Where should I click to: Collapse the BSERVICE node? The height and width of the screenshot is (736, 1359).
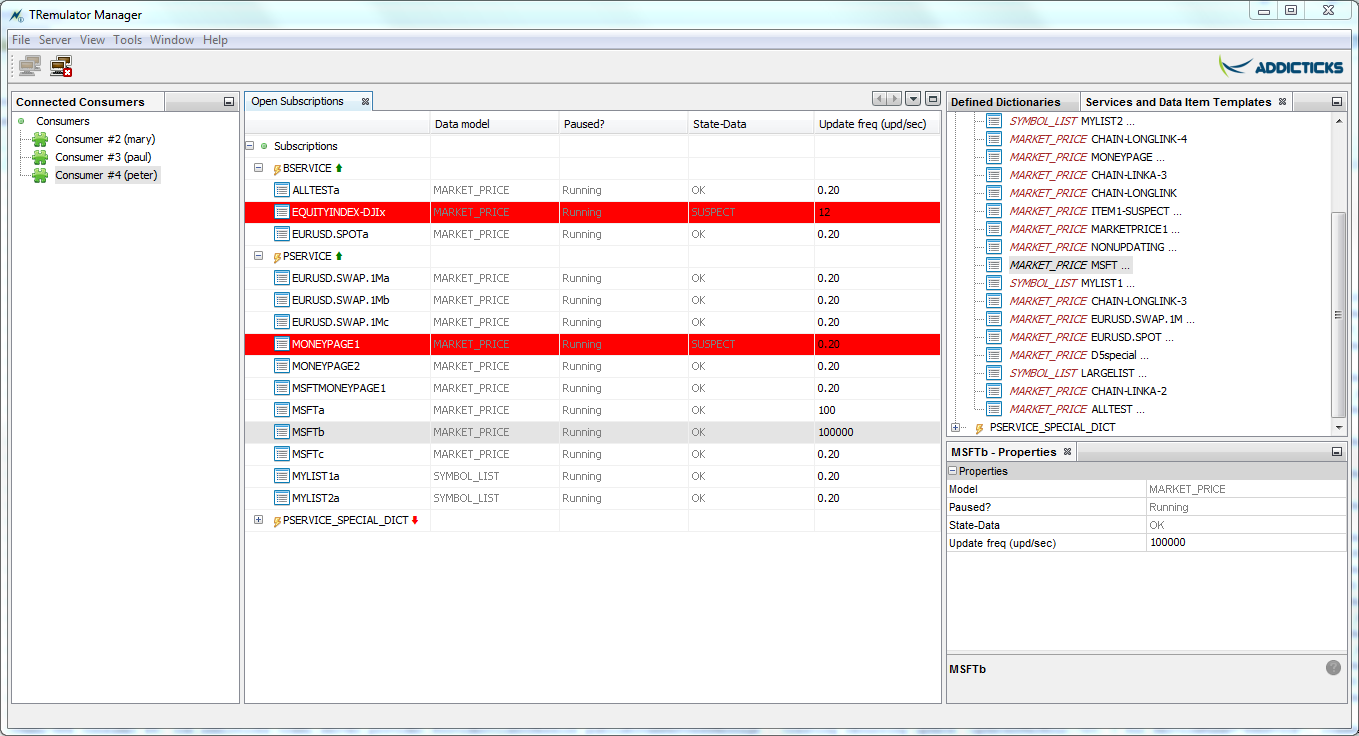(258, 168)
